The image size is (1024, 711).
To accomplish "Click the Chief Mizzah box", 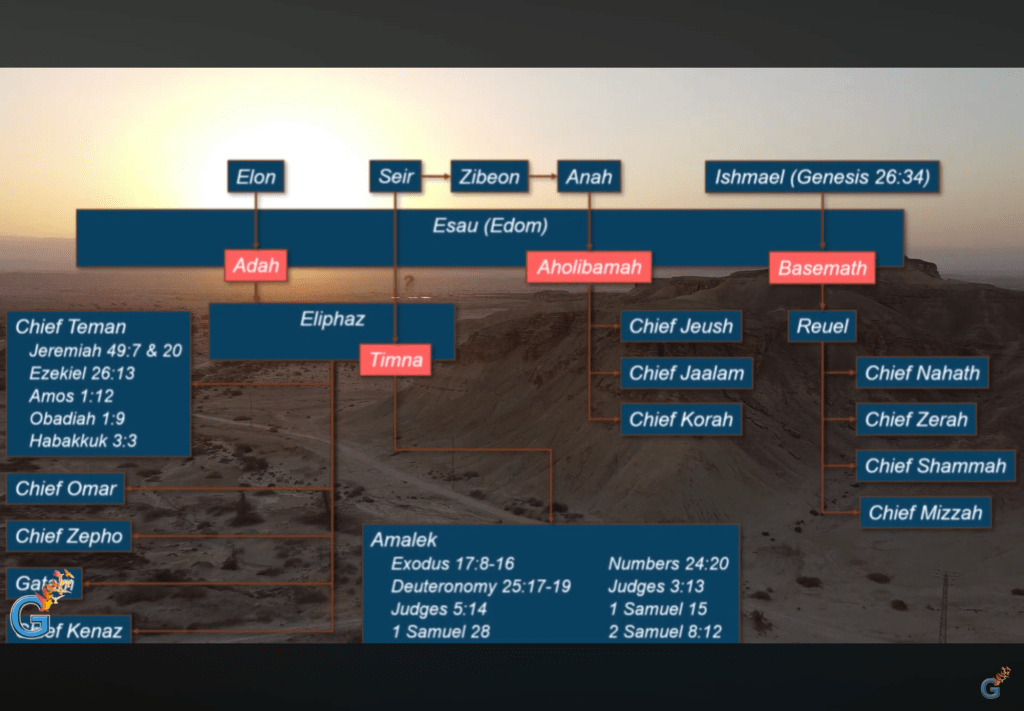I will pos(925,513).
